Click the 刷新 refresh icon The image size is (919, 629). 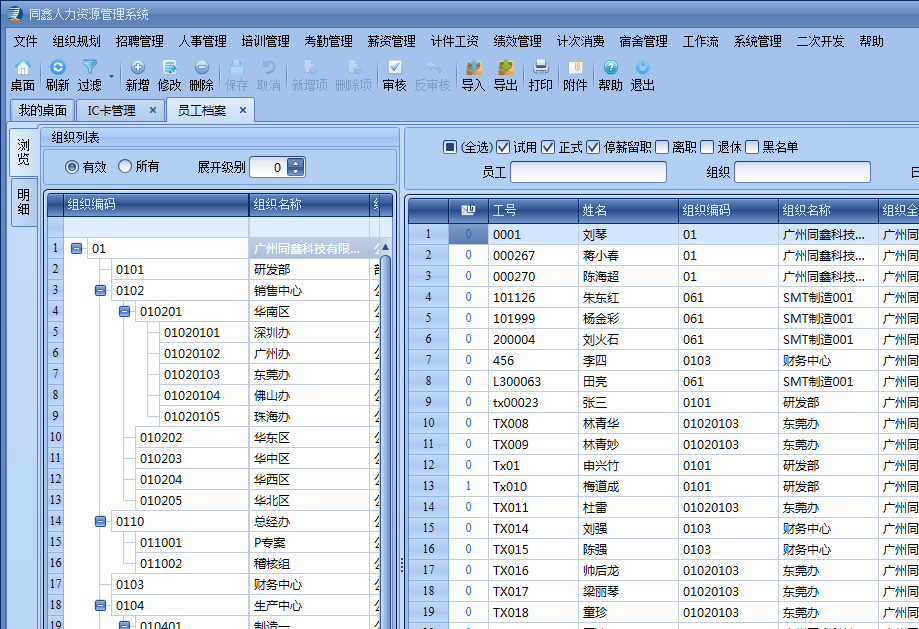[57, 68]
